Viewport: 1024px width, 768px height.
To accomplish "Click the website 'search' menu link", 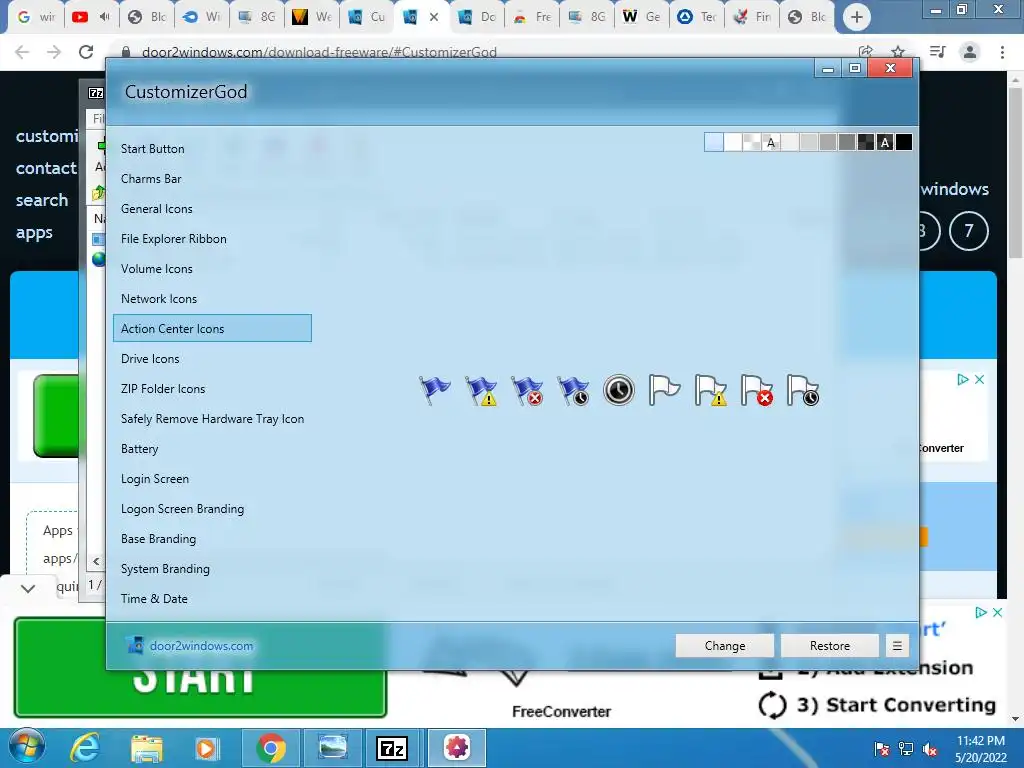I will (x=42, y=200).
